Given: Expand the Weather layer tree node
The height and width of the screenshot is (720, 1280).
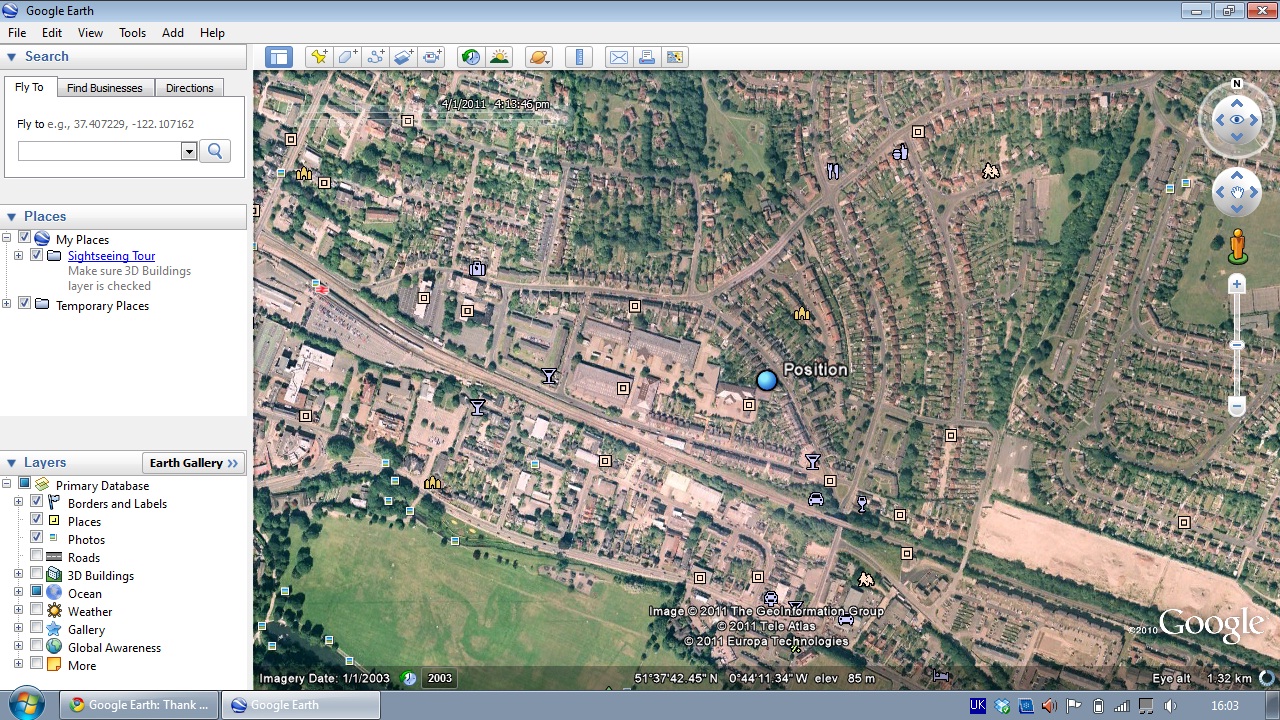Looking at the screenshot, I should tap(18, 611).
